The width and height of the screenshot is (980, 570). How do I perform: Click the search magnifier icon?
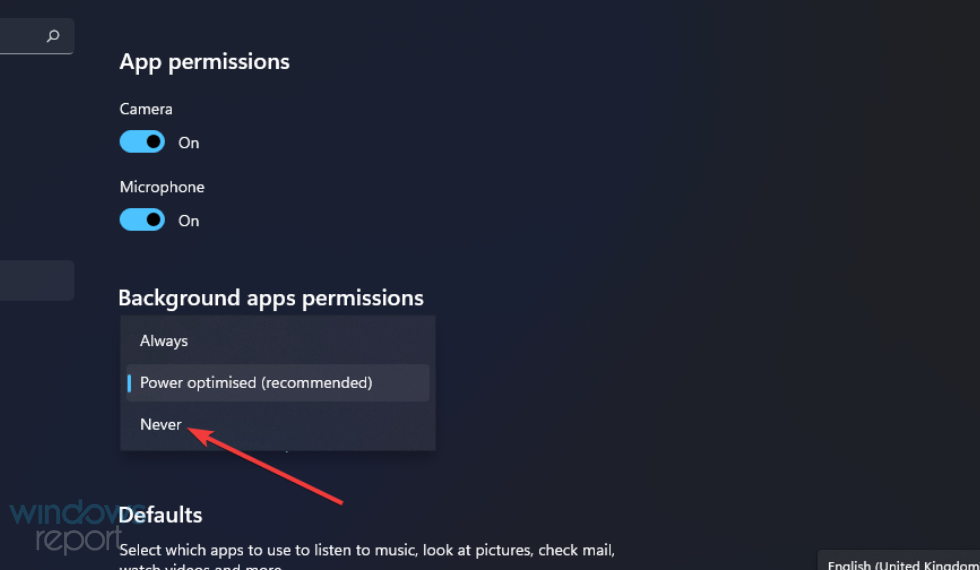pos(53,36)
